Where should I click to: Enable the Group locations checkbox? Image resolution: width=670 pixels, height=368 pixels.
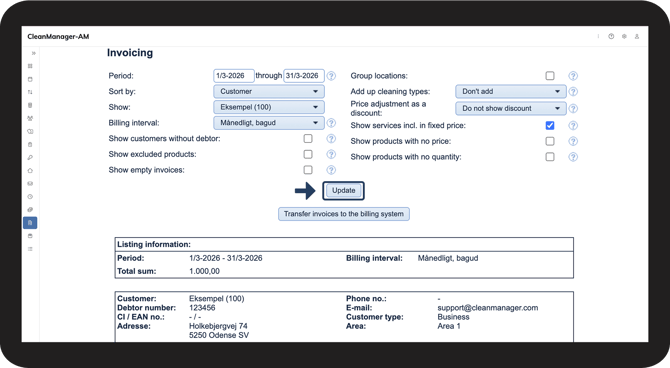tap(550, 76)
